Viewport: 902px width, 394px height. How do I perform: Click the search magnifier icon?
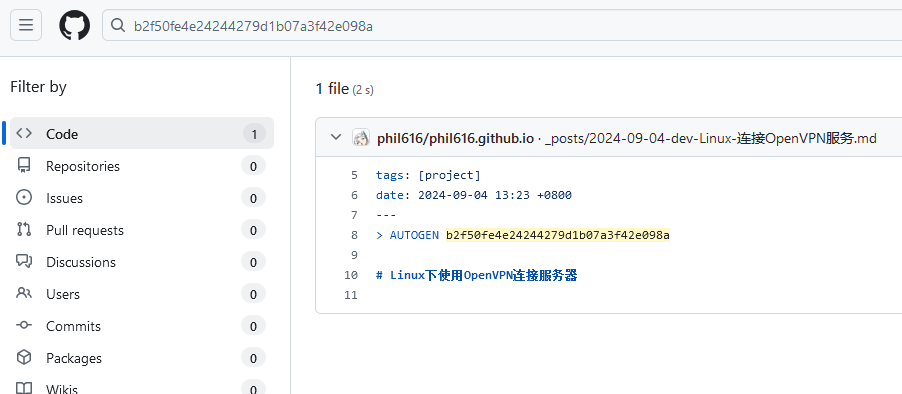point(118,25)
